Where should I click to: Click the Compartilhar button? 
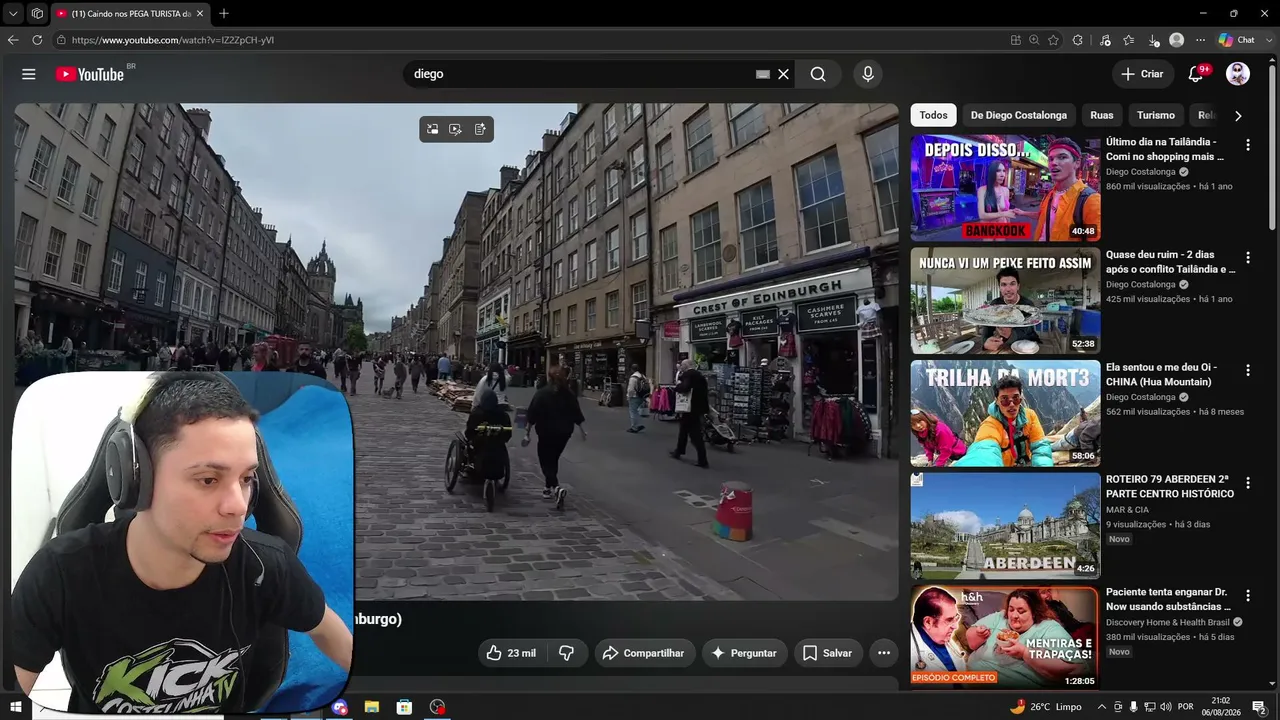(x=644, y=653)
